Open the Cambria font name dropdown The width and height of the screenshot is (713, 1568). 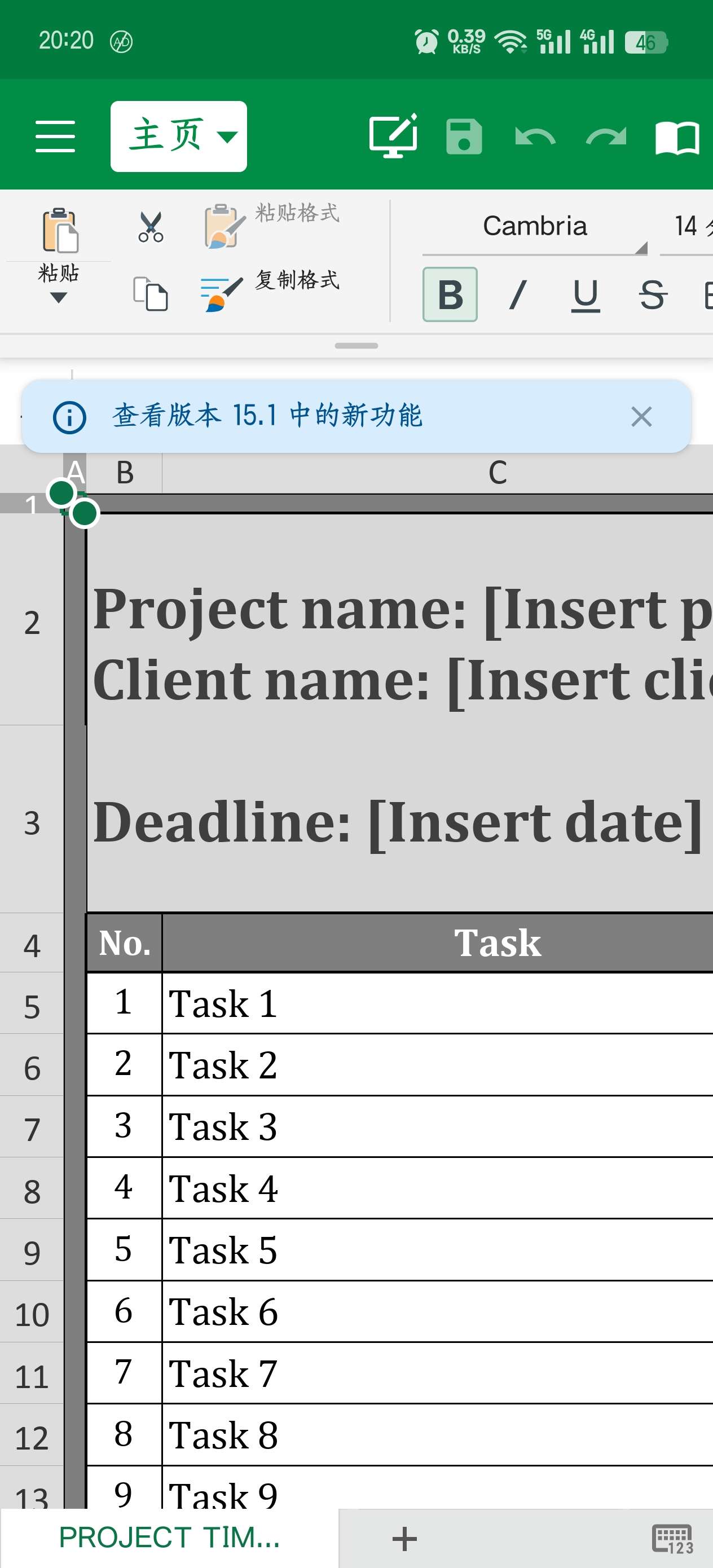coord(535,229)
